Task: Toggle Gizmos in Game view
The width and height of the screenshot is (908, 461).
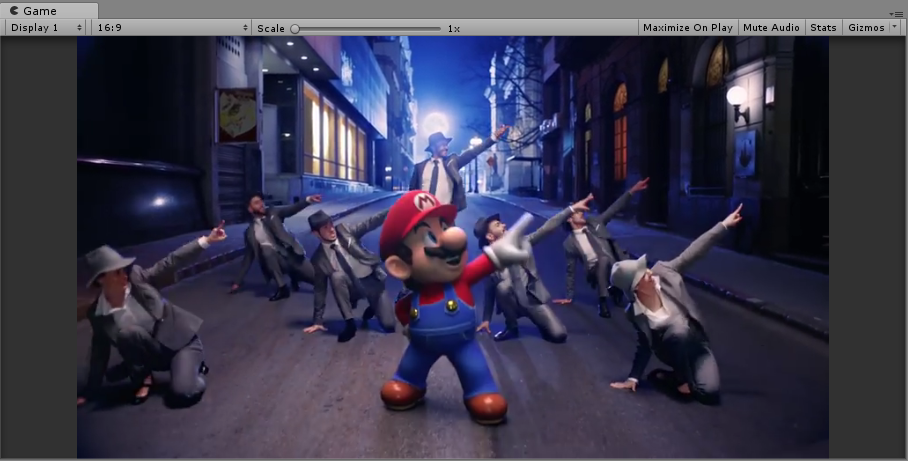Action: [866, 27]
